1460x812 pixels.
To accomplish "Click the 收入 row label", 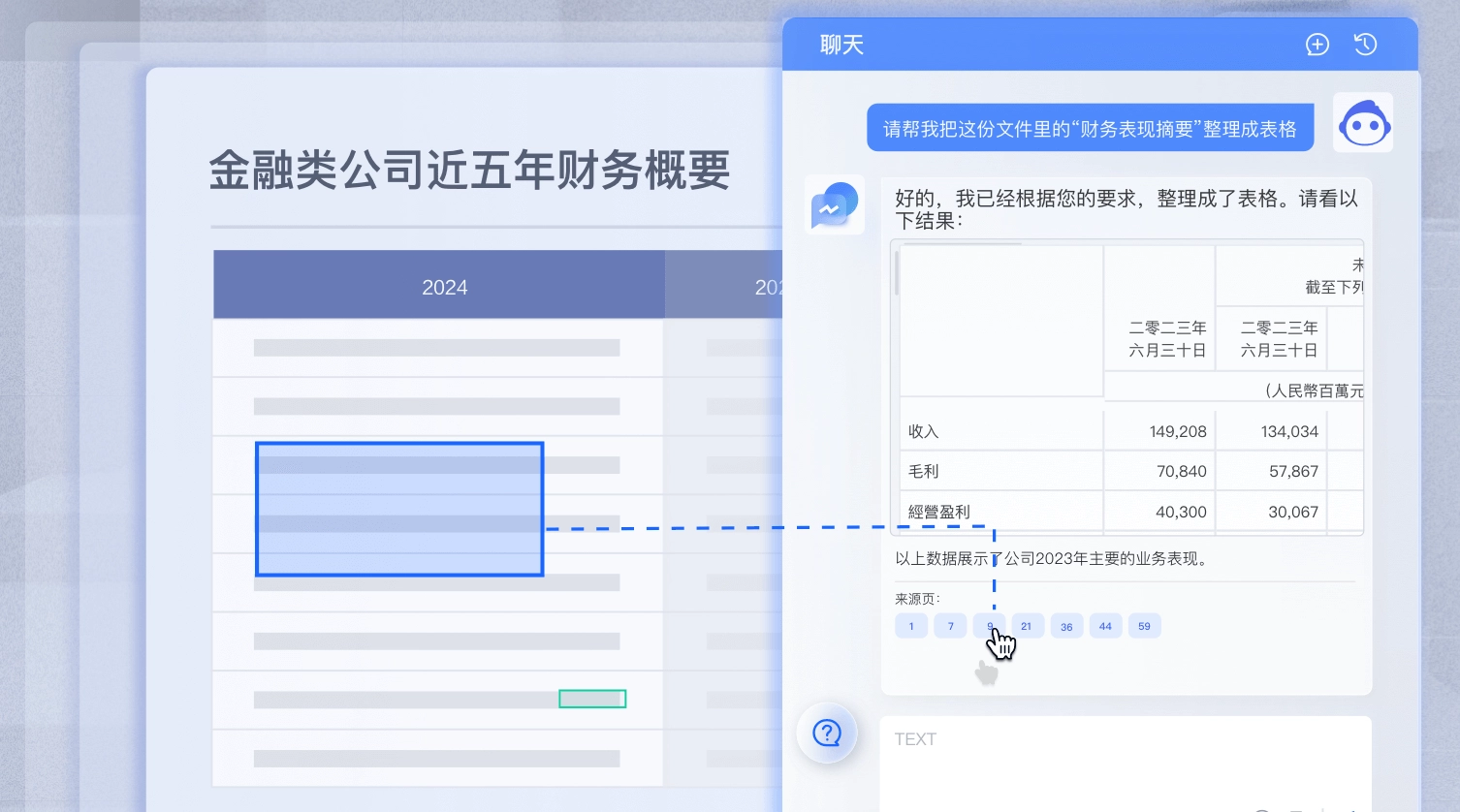I will pos(923,431).
